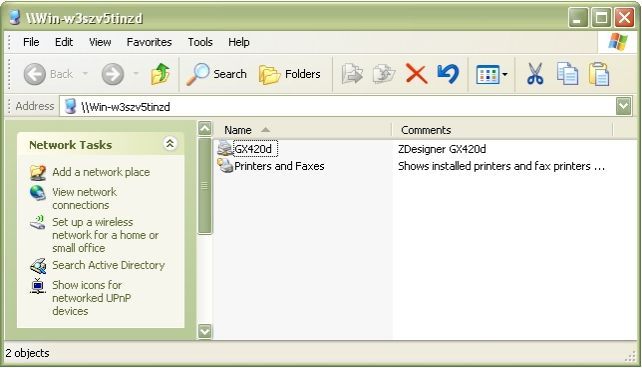
Task: Click the Move To toolbar icon
Action: 352,74
